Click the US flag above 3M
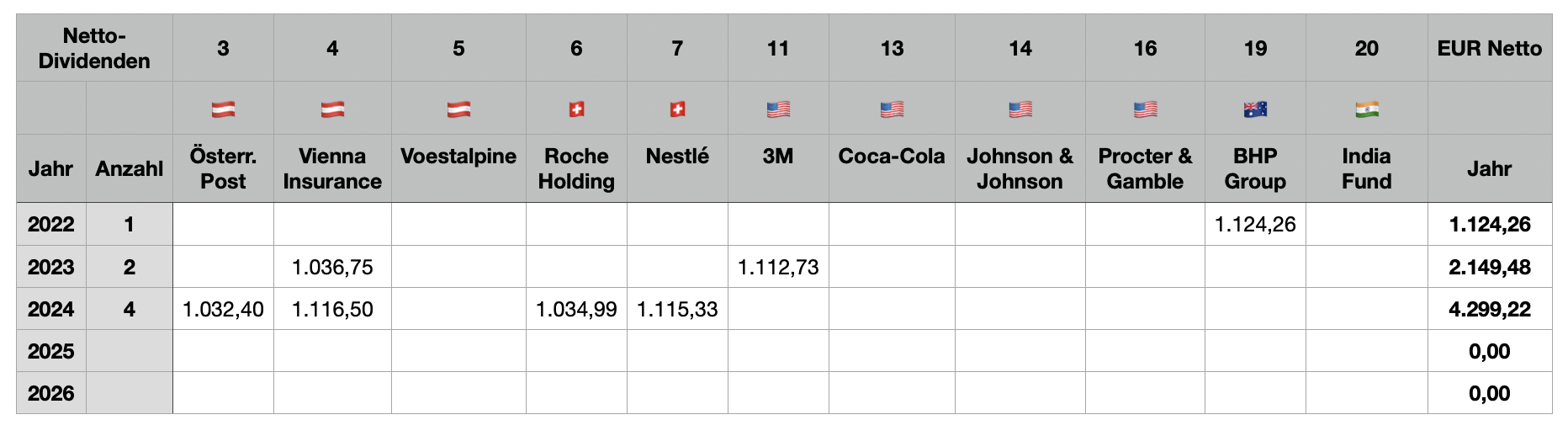This screenshot has width=1568, height=436. click(x=778, y=109)
